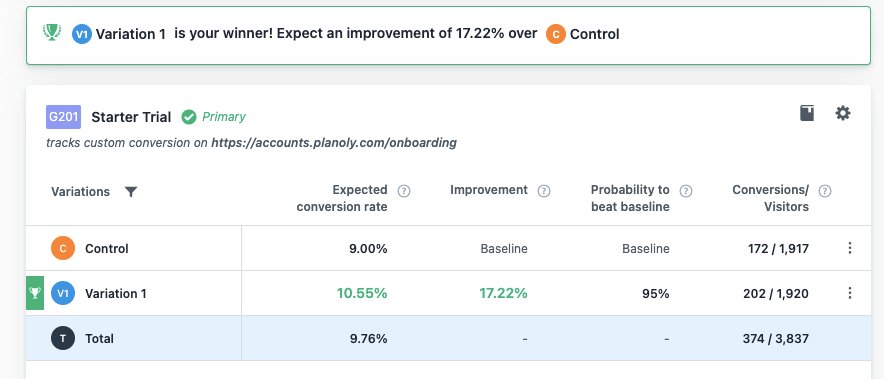Click the dark T avatar for Total row

coord(63,338)
